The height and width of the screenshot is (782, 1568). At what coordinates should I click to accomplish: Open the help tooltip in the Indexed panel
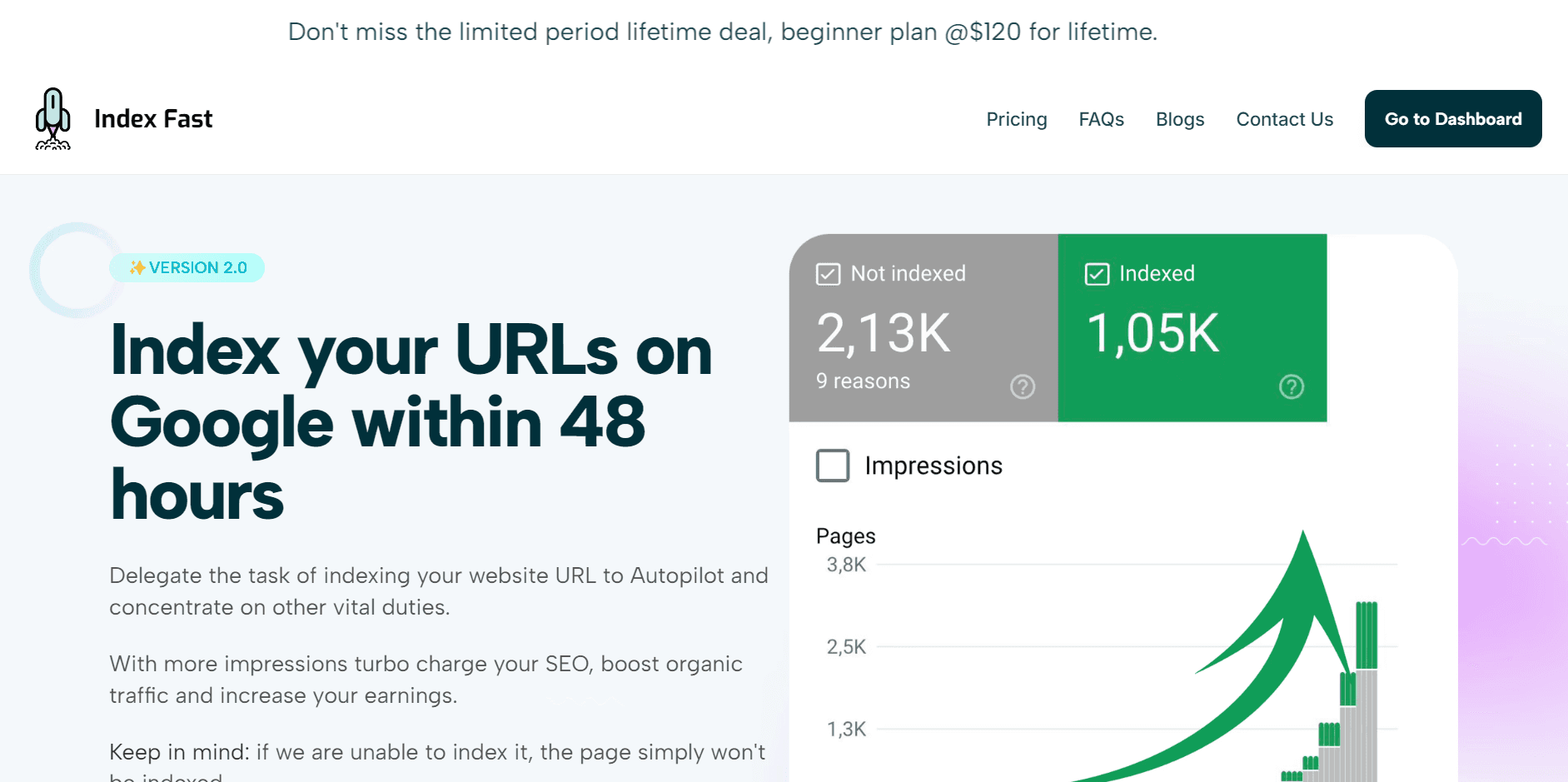(x=1291, y=386)
